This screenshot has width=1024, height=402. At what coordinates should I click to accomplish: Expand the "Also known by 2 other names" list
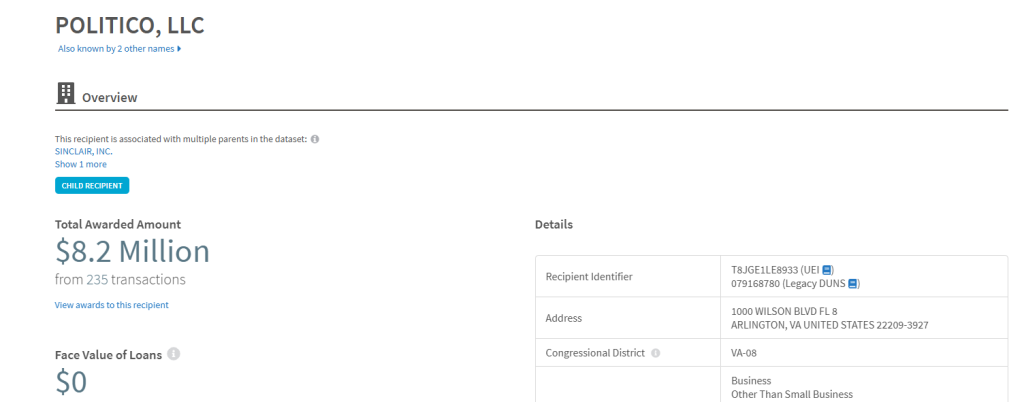[120, 48]
